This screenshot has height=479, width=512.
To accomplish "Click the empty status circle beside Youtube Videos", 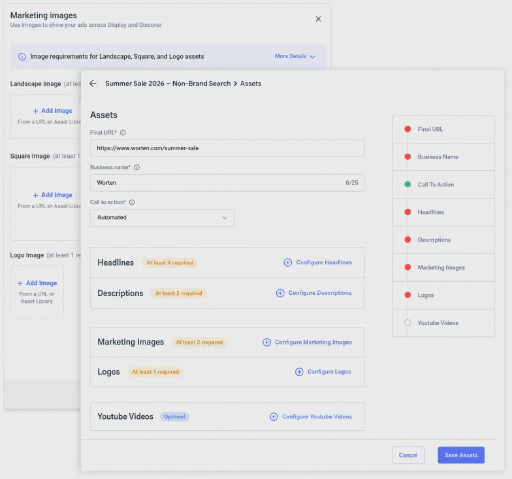I will coord(408,323).
